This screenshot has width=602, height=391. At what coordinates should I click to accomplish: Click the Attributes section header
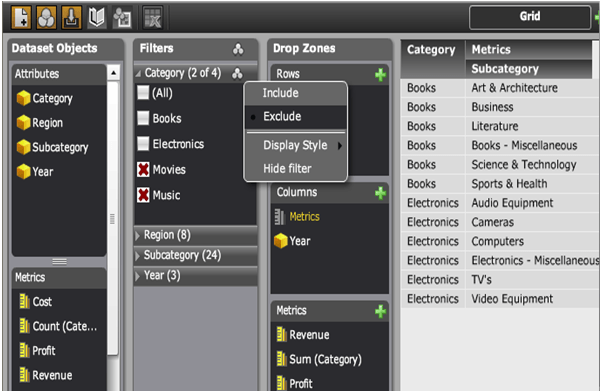click(x=60, y=74)
